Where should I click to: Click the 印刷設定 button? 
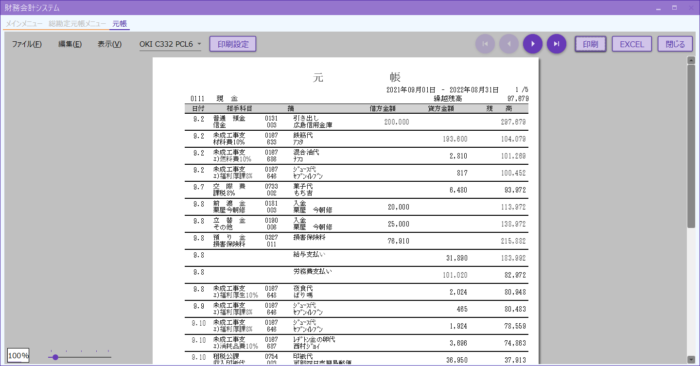pyautogui.click(x=233, y=44)
